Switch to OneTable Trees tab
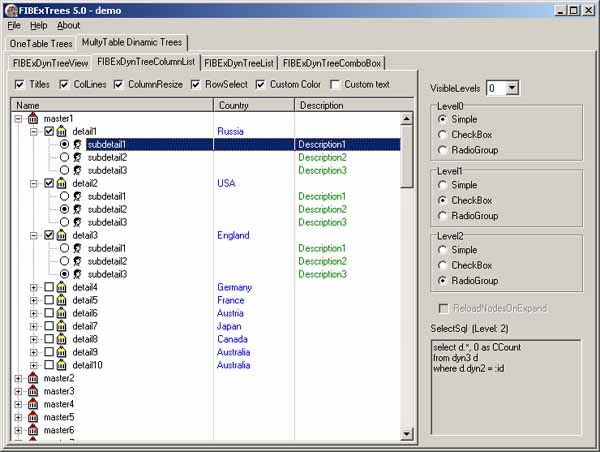This screenshot has height=452, width=600. click(x=41, y=44)
